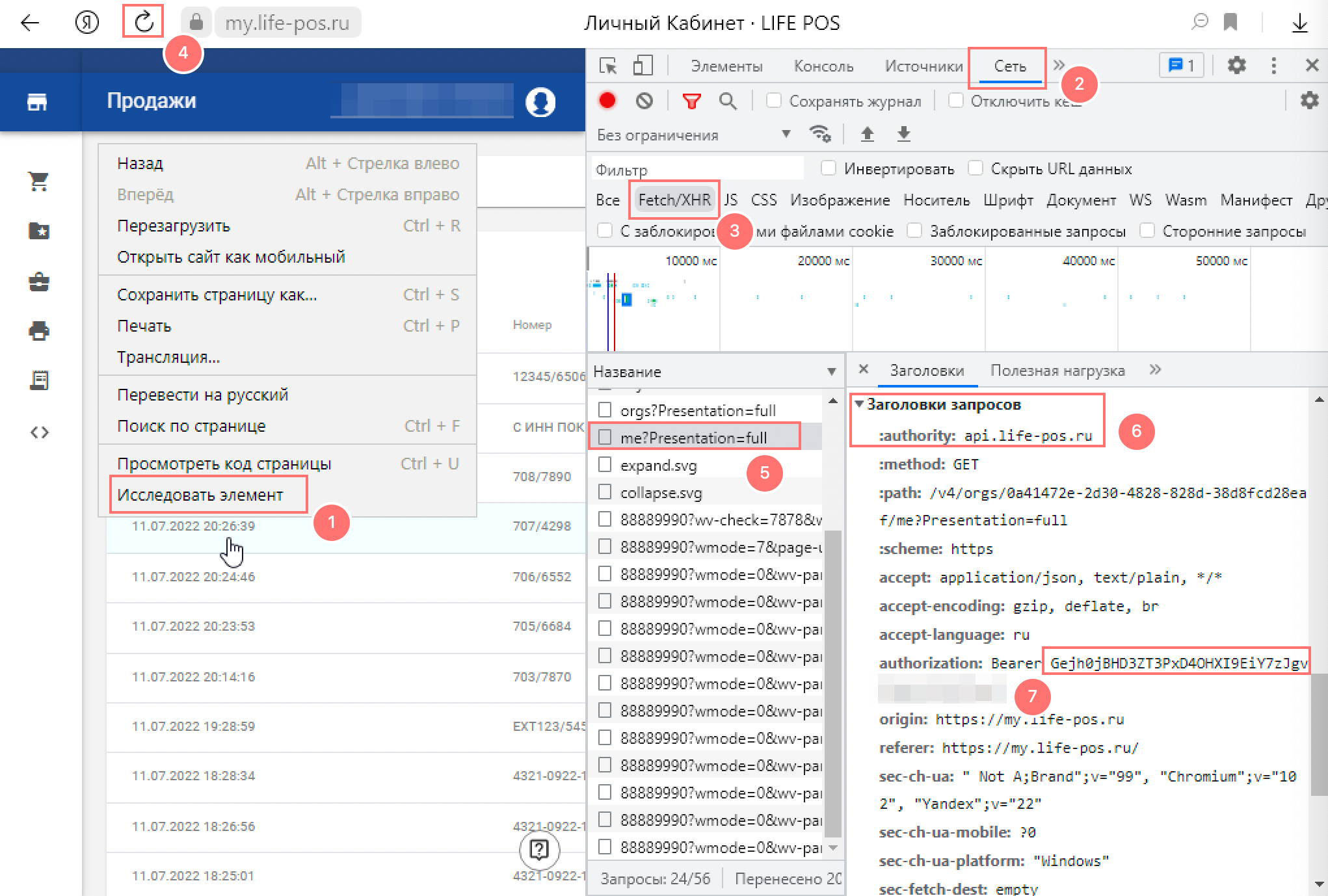This screenshot has width=1328, height=896.
Task: Activate the inspect element picker icon
Action: click(608, 66)
